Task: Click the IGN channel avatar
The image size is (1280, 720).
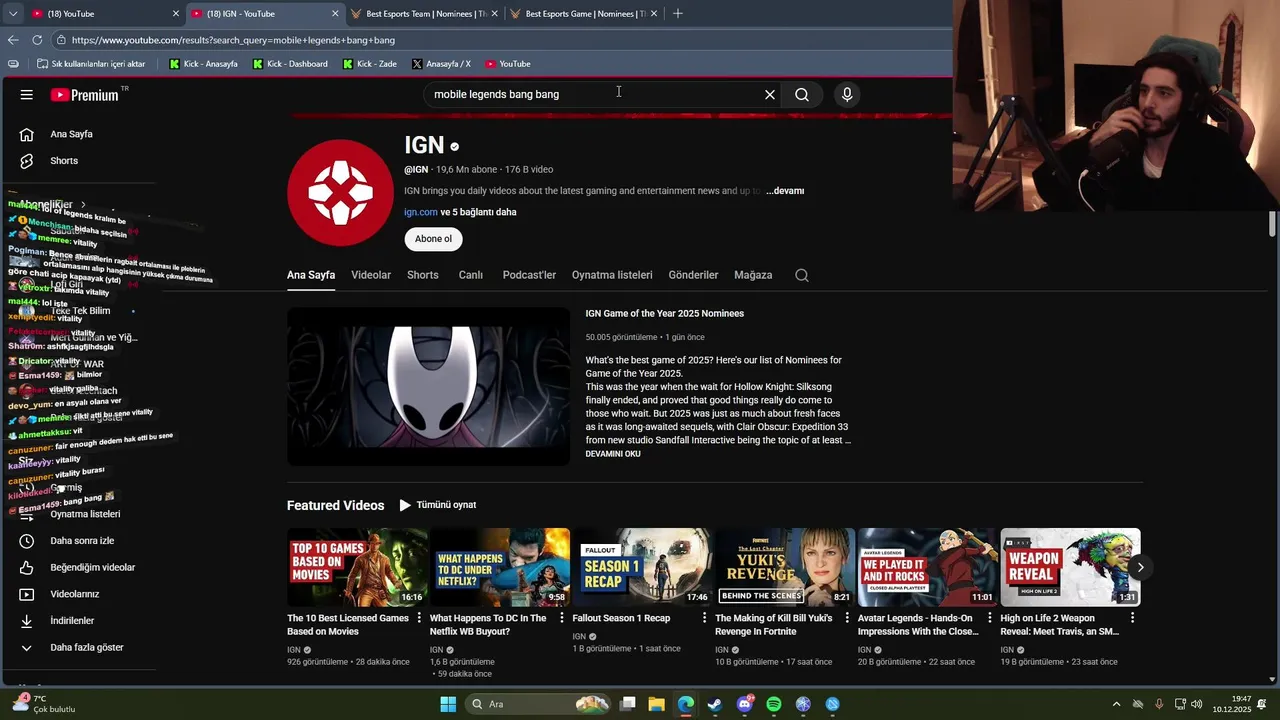Action: tap(340, 192)
